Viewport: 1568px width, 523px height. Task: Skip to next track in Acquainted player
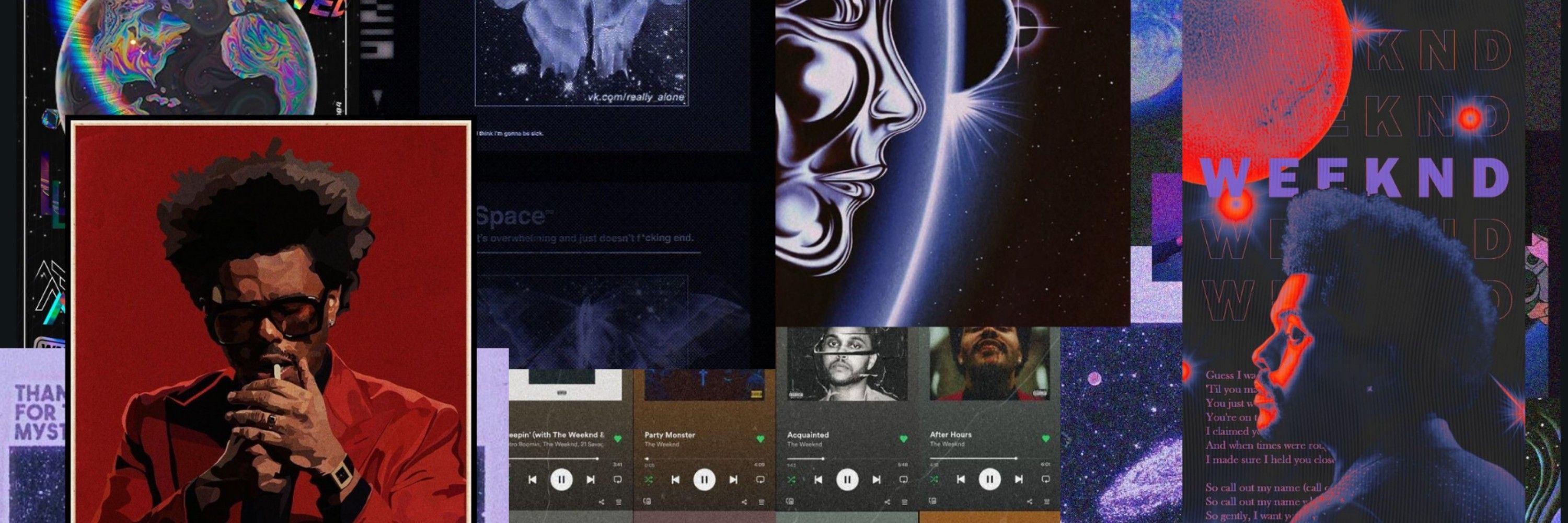(877, 480)
